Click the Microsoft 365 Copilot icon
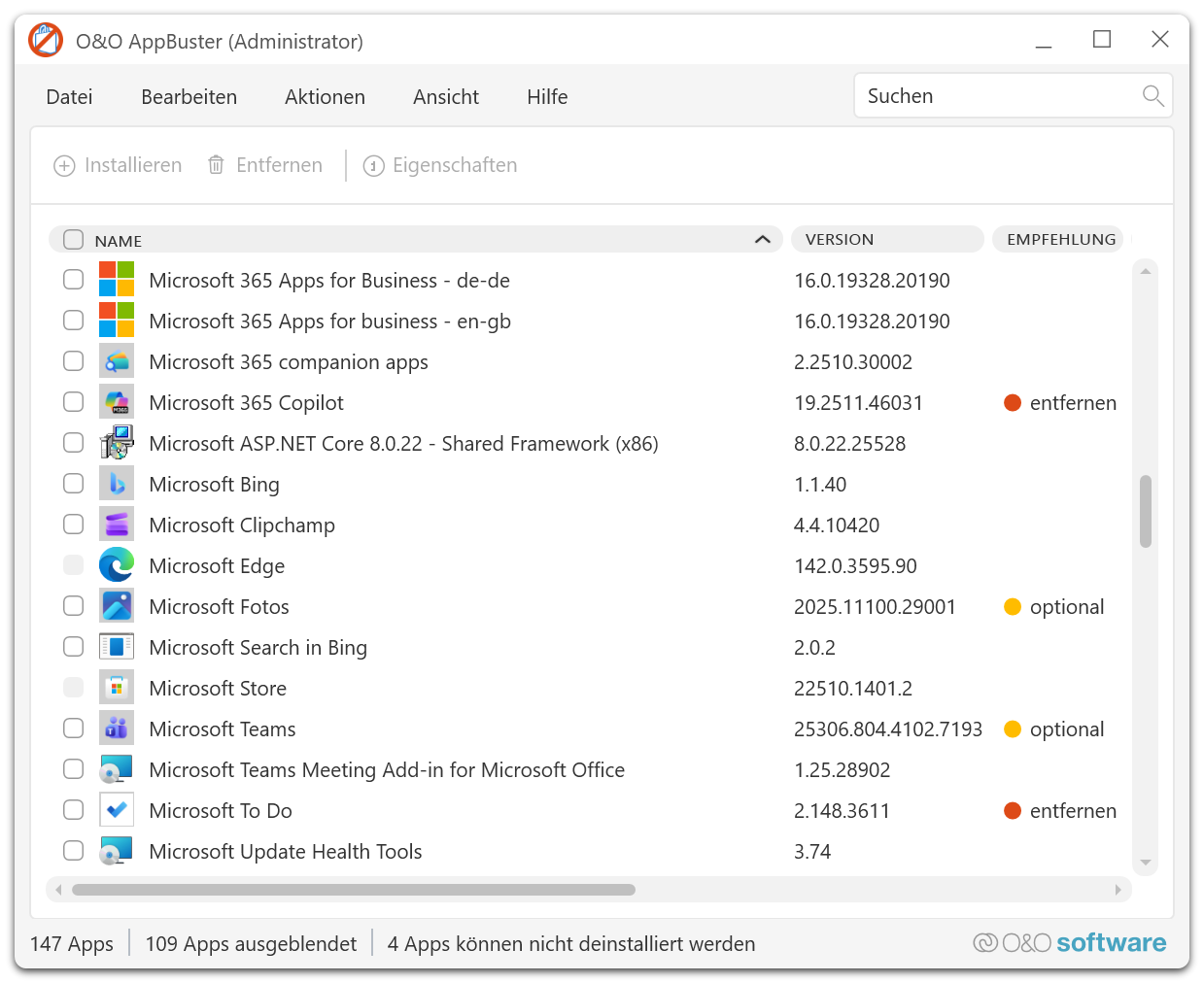This screenshot has height=983, width=1204. tap(117, 402)
